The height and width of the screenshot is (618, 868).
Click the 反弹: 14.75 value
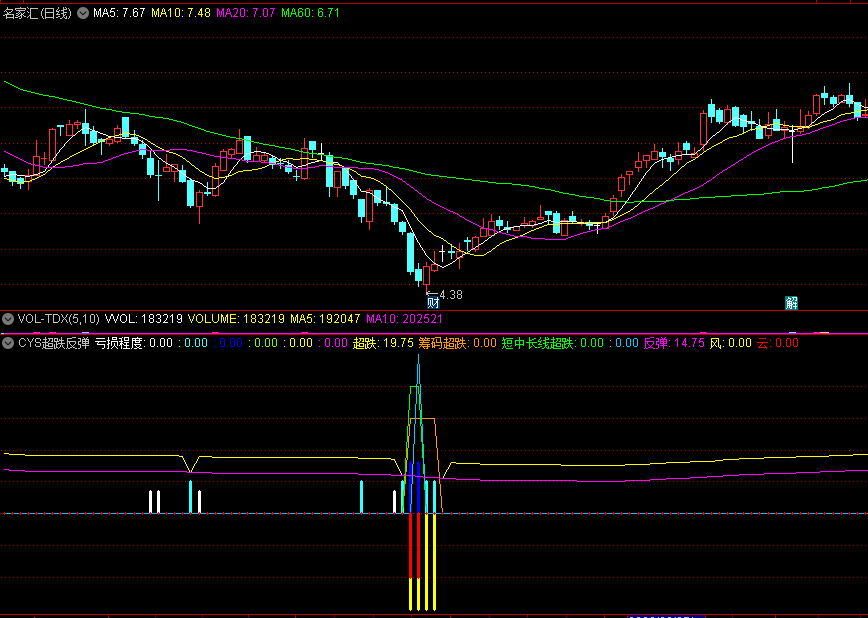[674, 343]
